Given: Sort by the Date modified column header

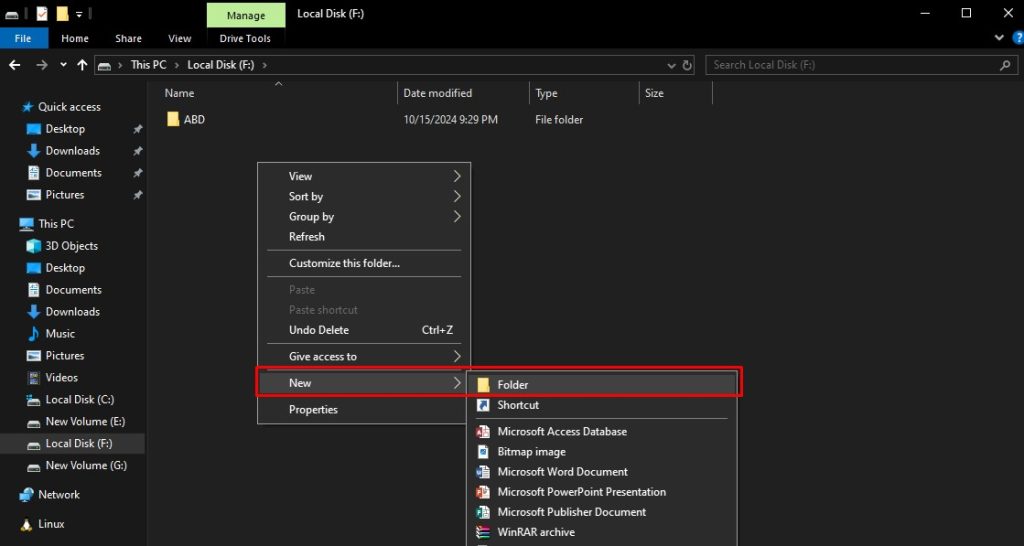Looking at the screenshot, I should [x=438, y=93].
